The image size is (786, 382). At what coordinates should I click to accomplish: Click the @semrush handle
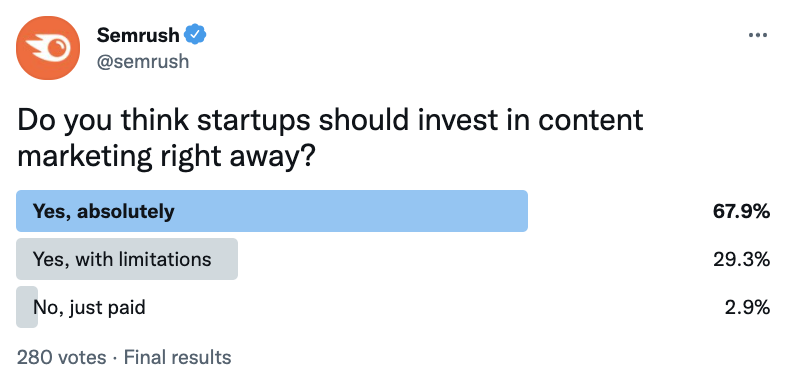143,61
